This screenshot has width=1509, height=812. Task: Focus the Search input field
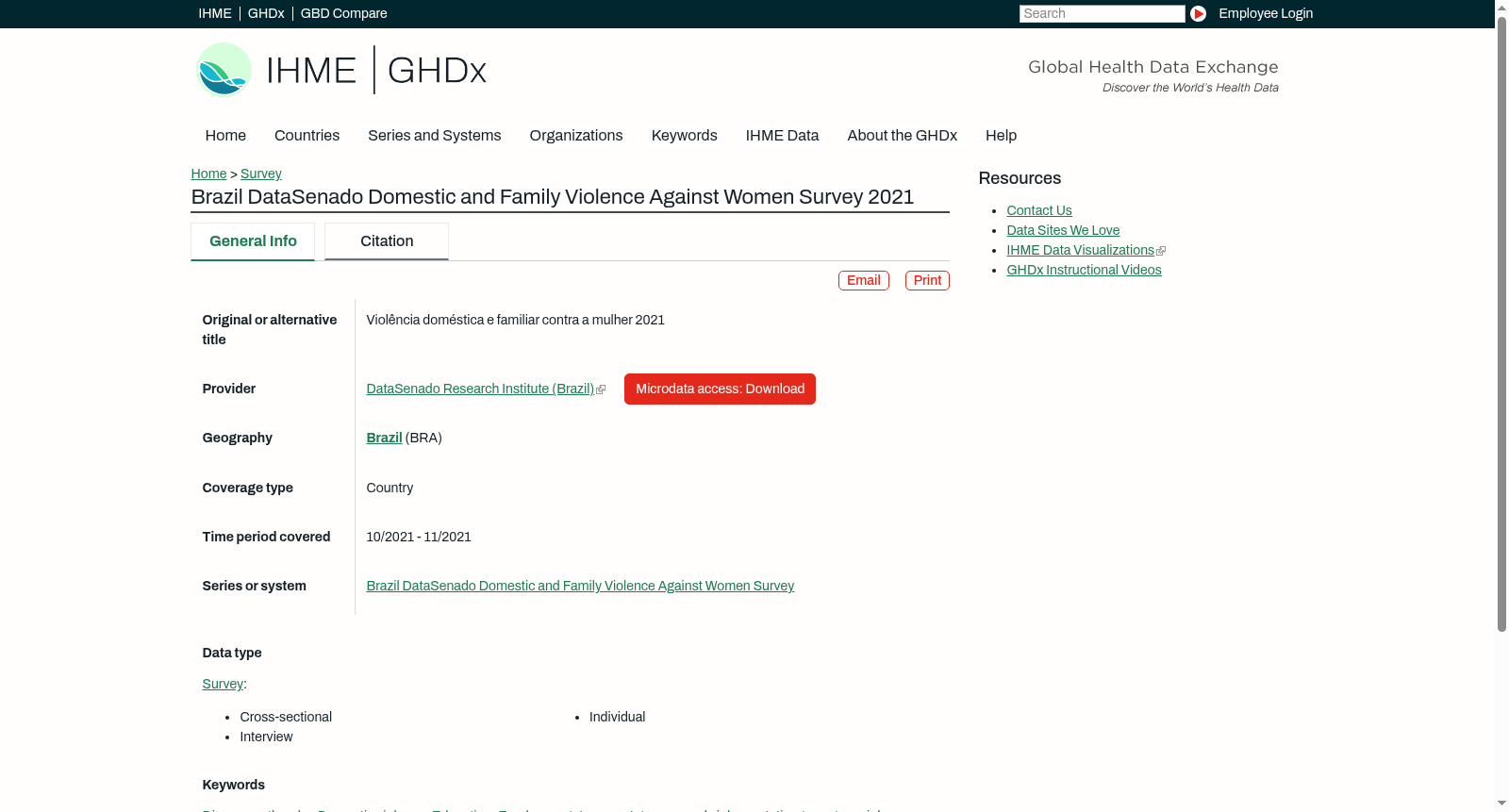pos(1102,13)
